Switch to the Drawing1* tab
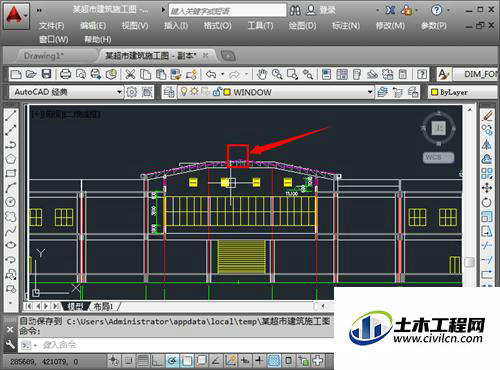Image resolution: width=500 pixels, height=370 pixels. (x=43, y=56)
